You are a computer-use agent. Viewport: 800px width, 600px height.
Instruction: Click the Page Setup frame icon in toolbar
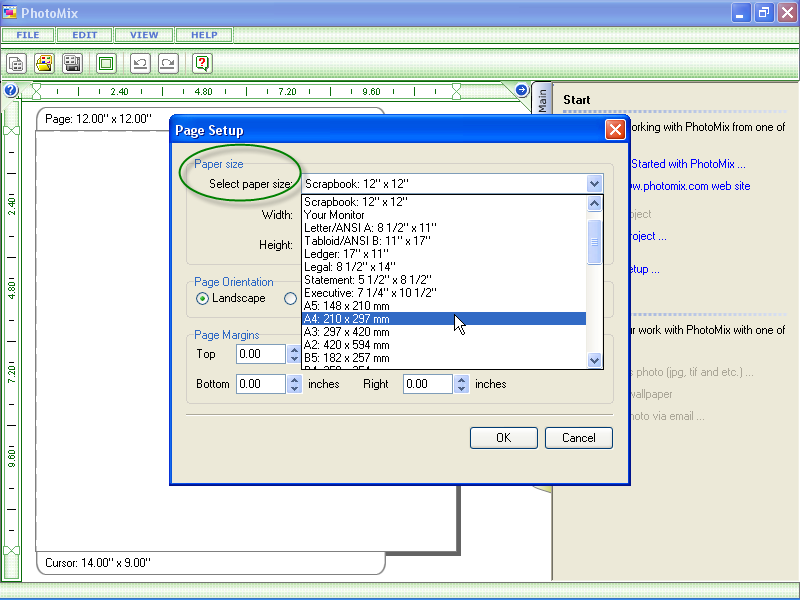106,64
